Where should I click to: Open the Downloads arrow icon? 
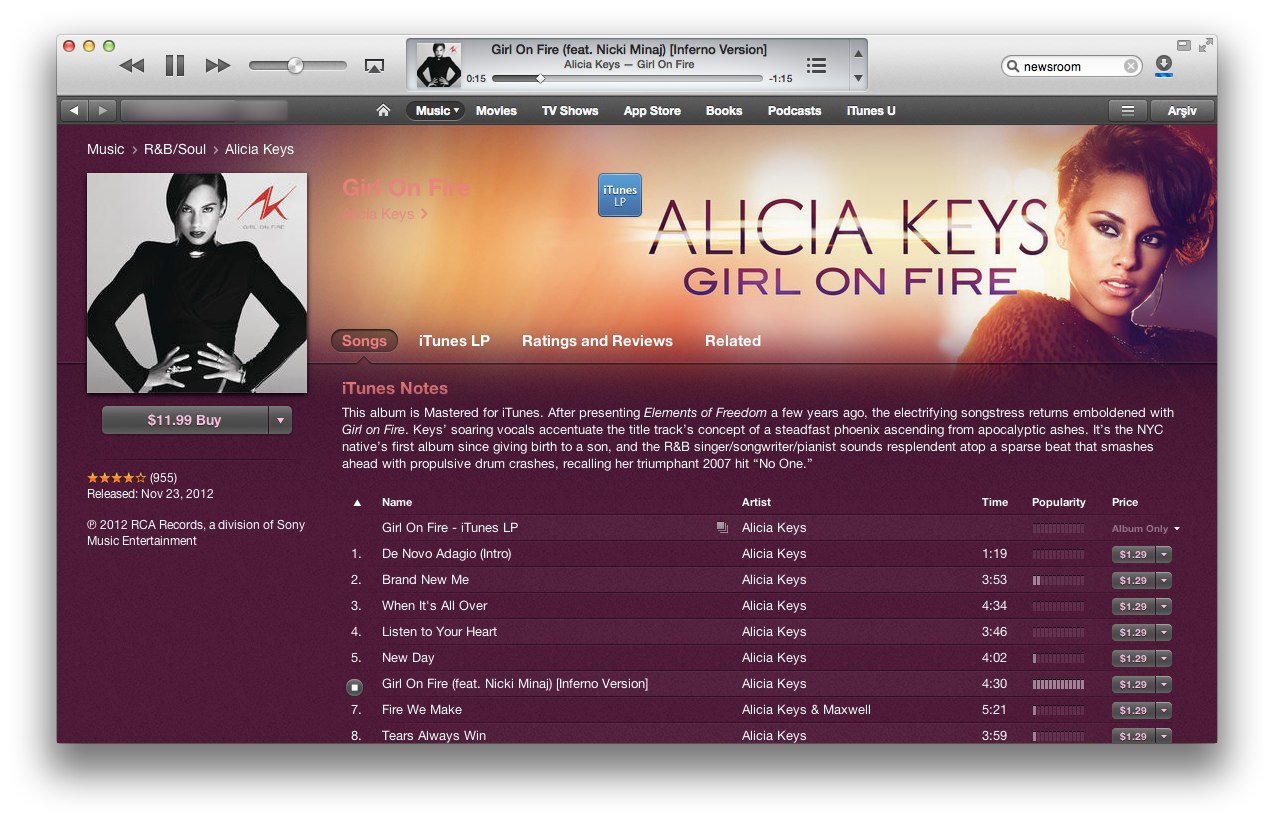click(x=1163, y=65)
